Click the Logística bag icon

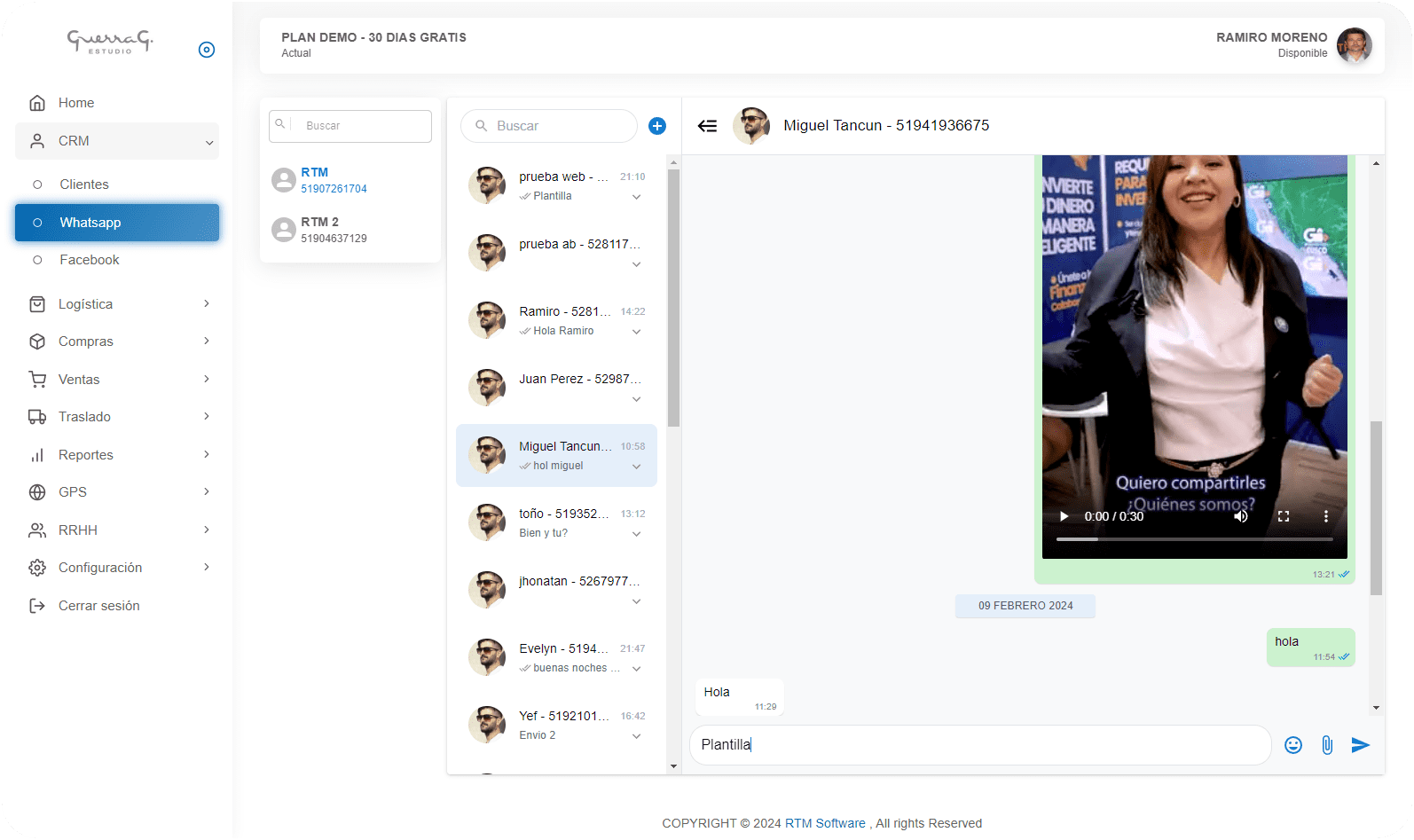[x=37, y=304]
